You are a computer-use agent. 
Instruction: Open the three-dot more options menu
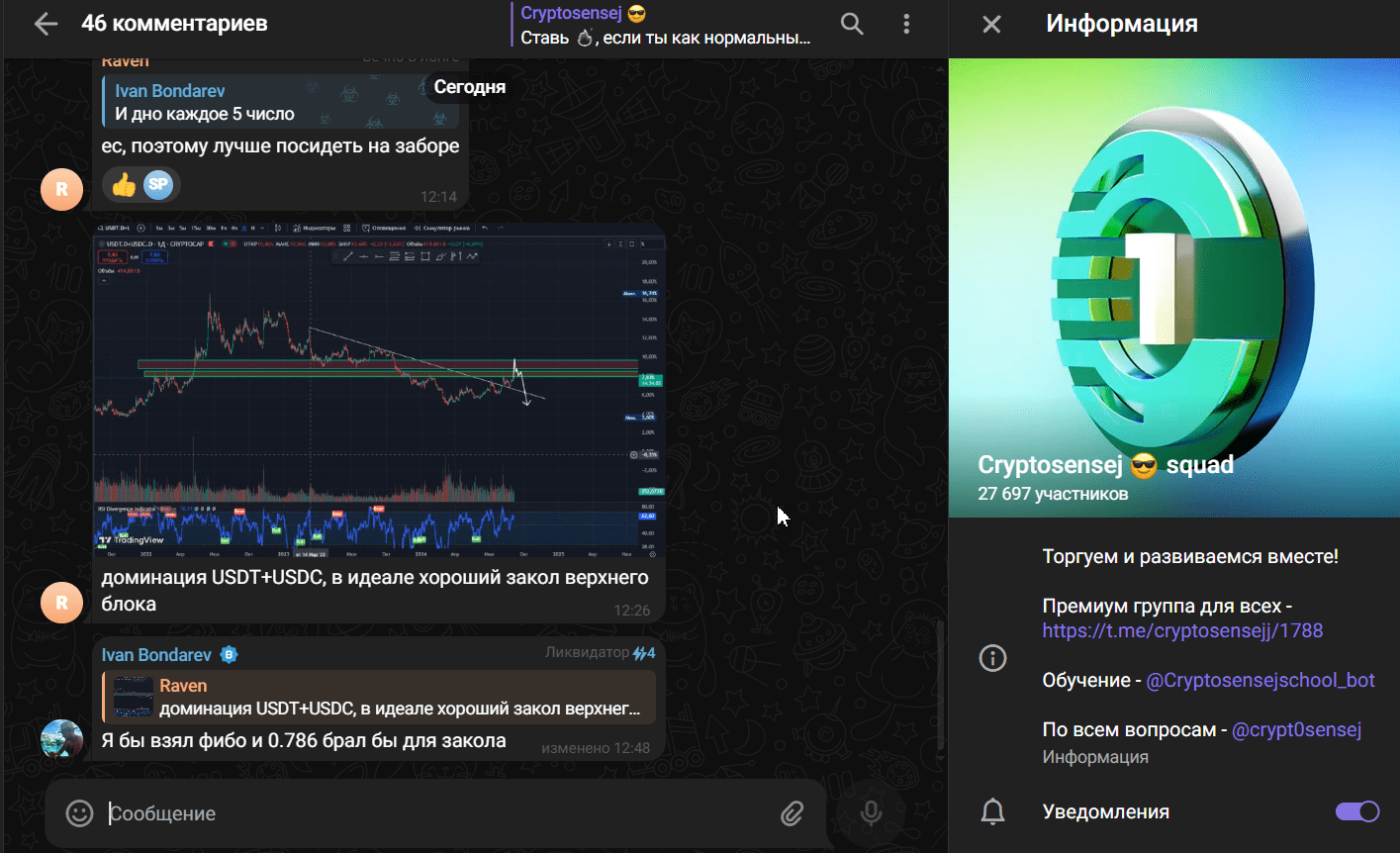(x=907, y=24)
